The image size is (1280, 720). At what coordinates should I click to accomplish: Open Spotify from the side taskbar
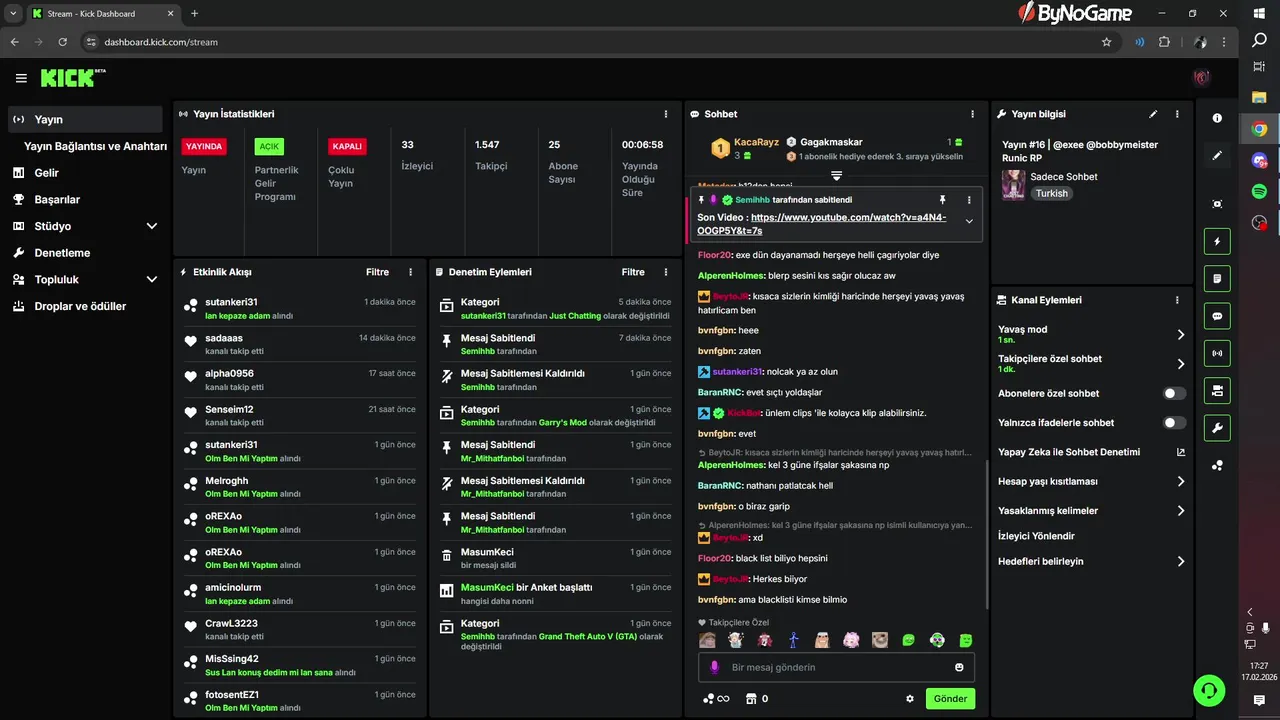[1259, 190]
